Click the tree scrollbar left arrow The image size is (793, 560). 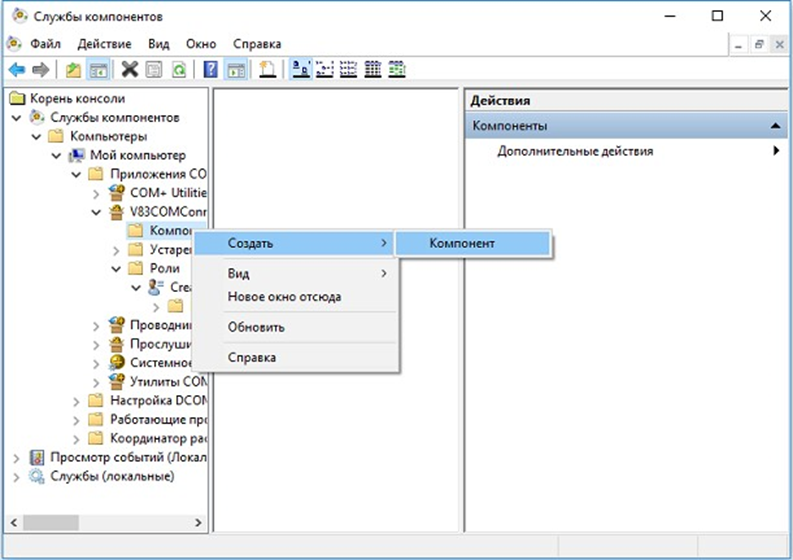pos(14,523)
